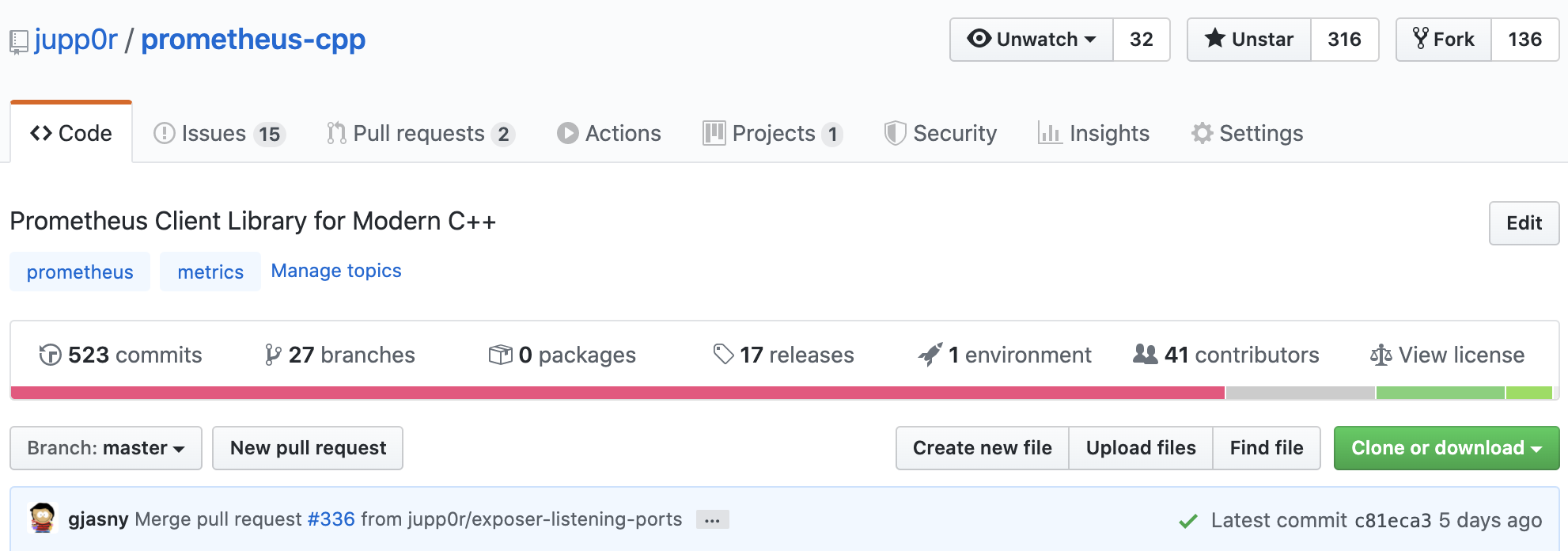View the 523 commits history
Screen dimensions: 1568x551
120,355
